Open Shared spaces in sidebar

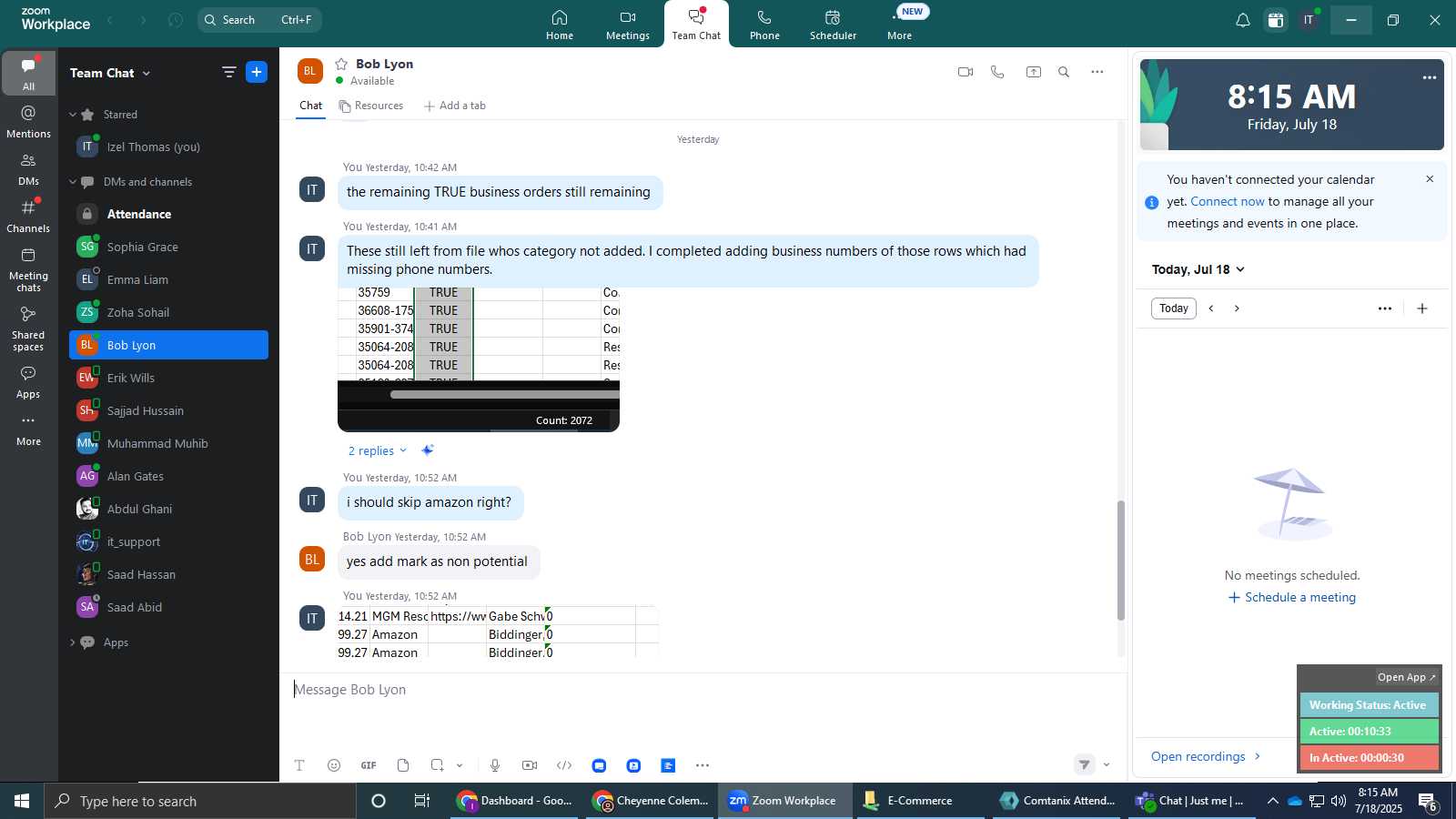pos(29,328)
